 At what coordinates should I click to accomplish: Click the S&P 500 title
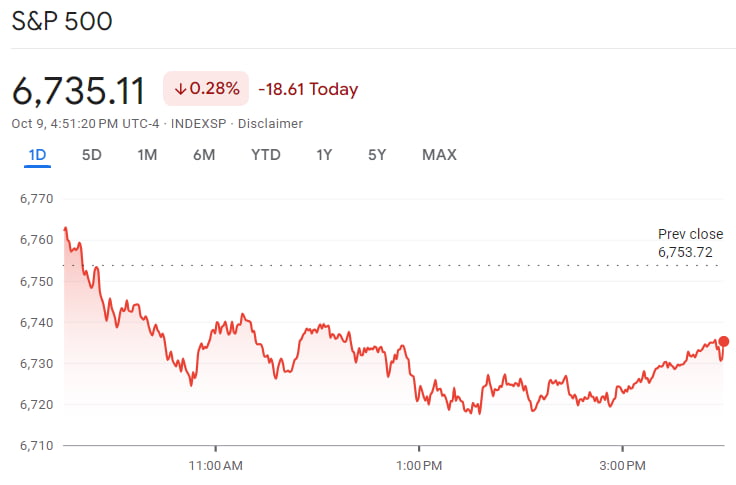pyautogui.click(x=62, y=22)
